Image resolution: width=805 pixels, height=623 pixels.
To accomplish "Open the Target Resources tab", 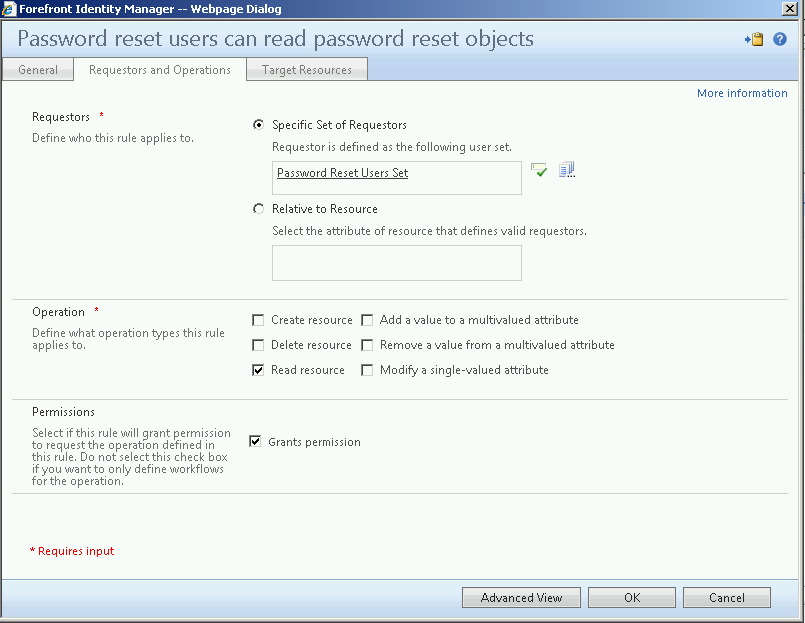I will [x=307, y=70].
